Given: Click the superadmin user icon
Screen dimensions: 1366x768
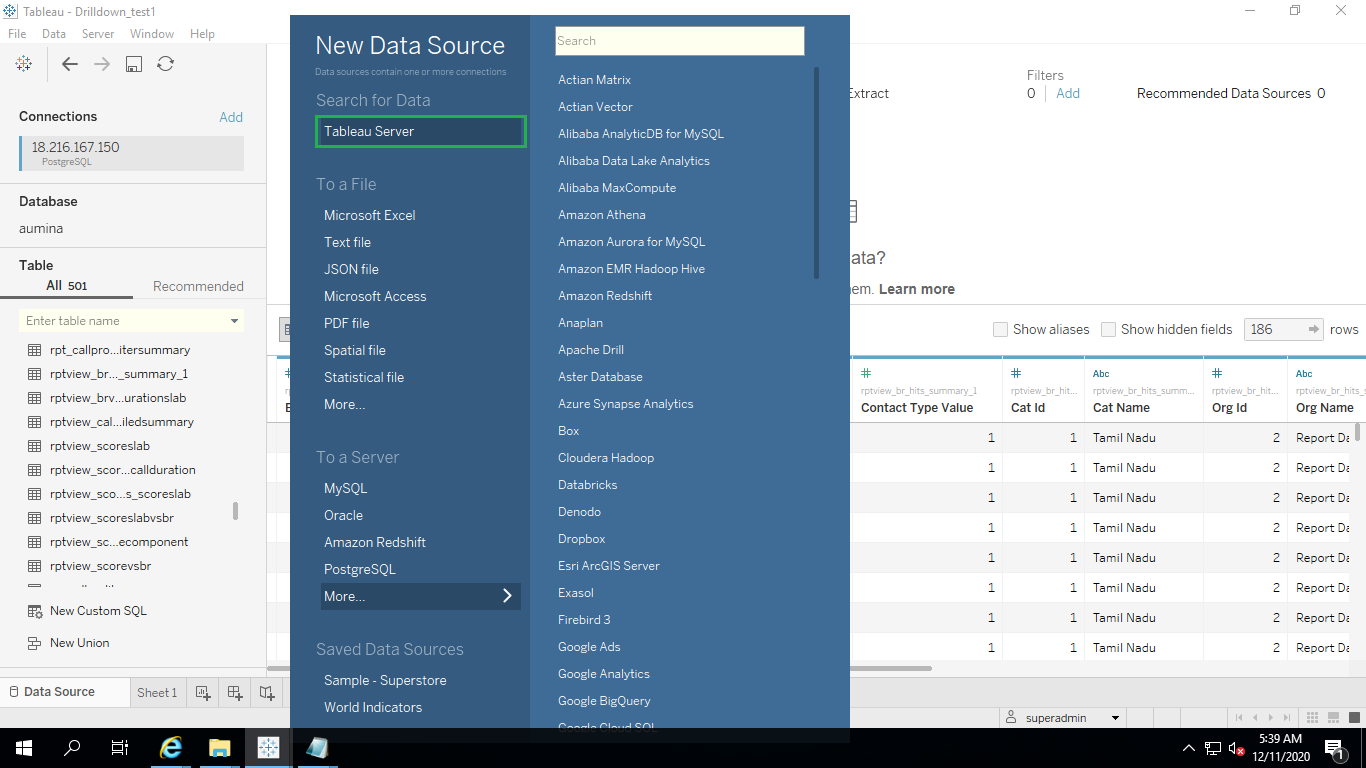Looking at the screenshot, I should pos(1012,718).
